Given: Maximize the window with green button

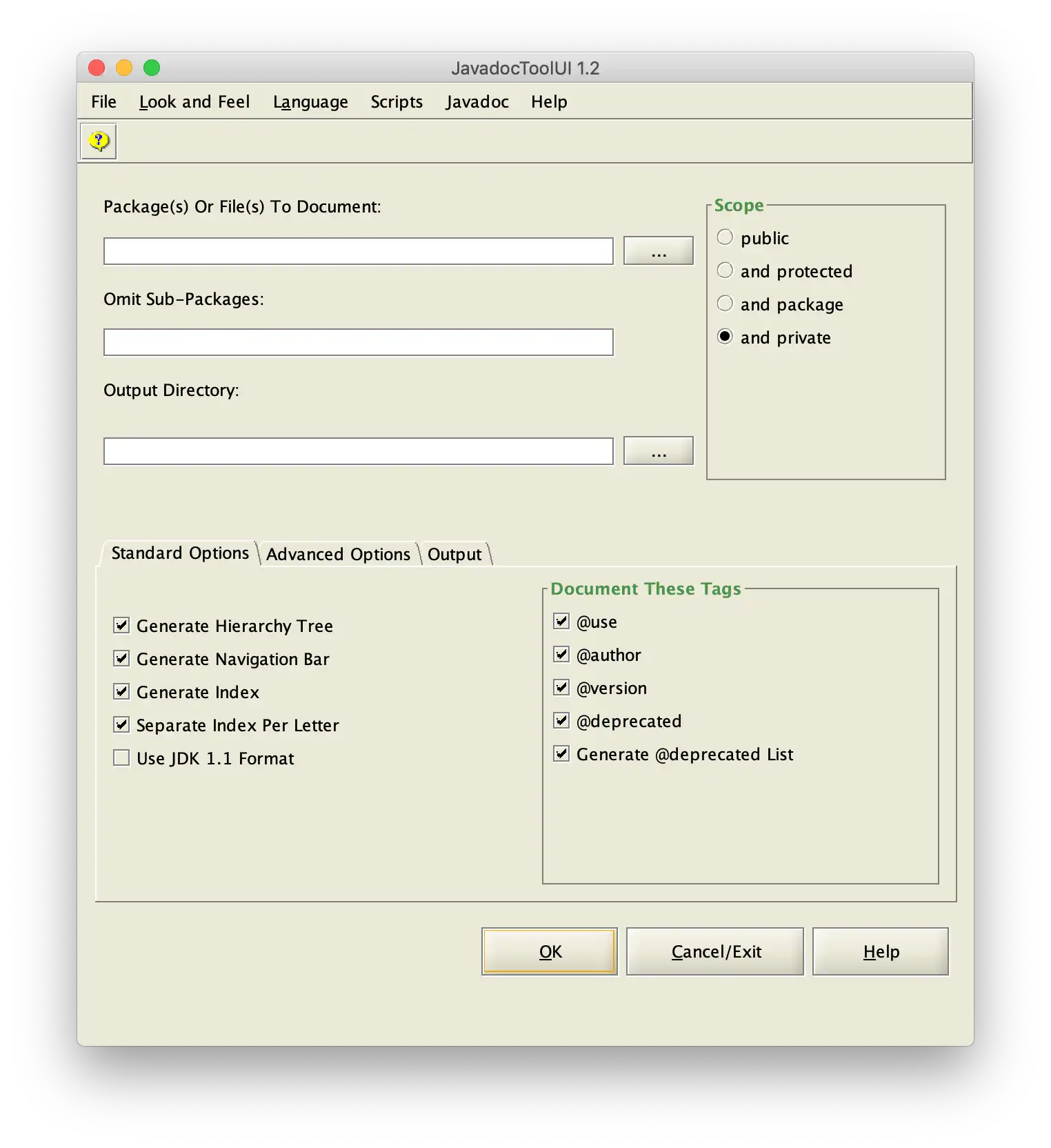Looking at the screenshot, I should (x=152, y=68).
